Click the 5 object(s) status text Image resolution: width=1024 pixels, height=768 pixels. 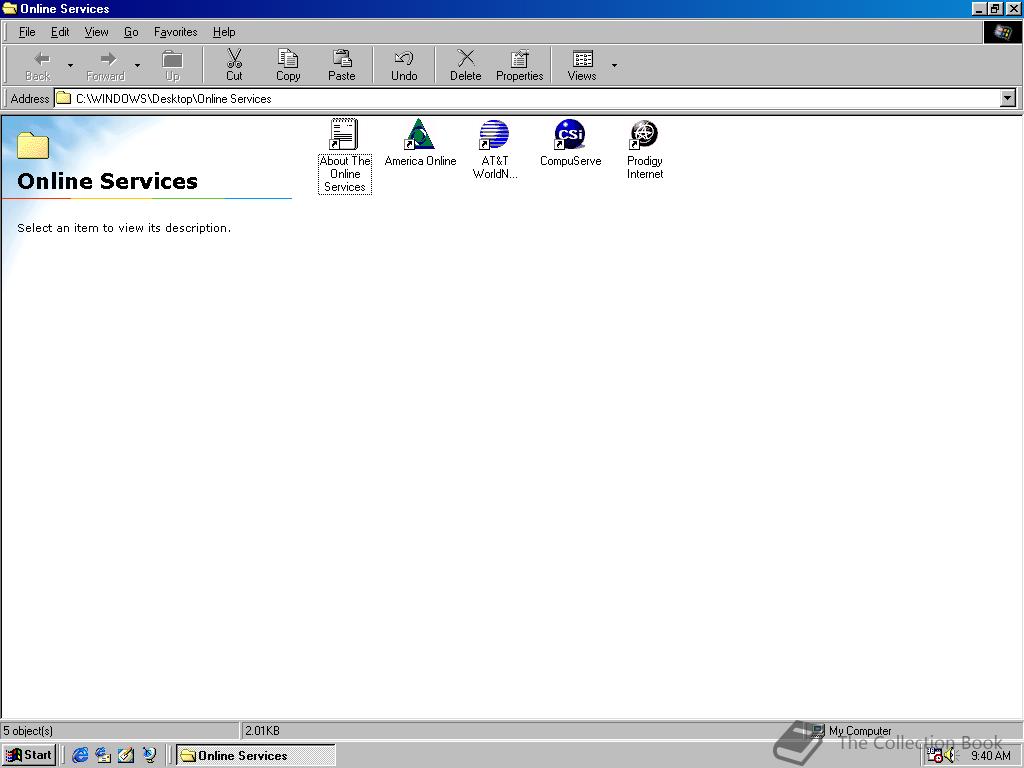(27, 731)
